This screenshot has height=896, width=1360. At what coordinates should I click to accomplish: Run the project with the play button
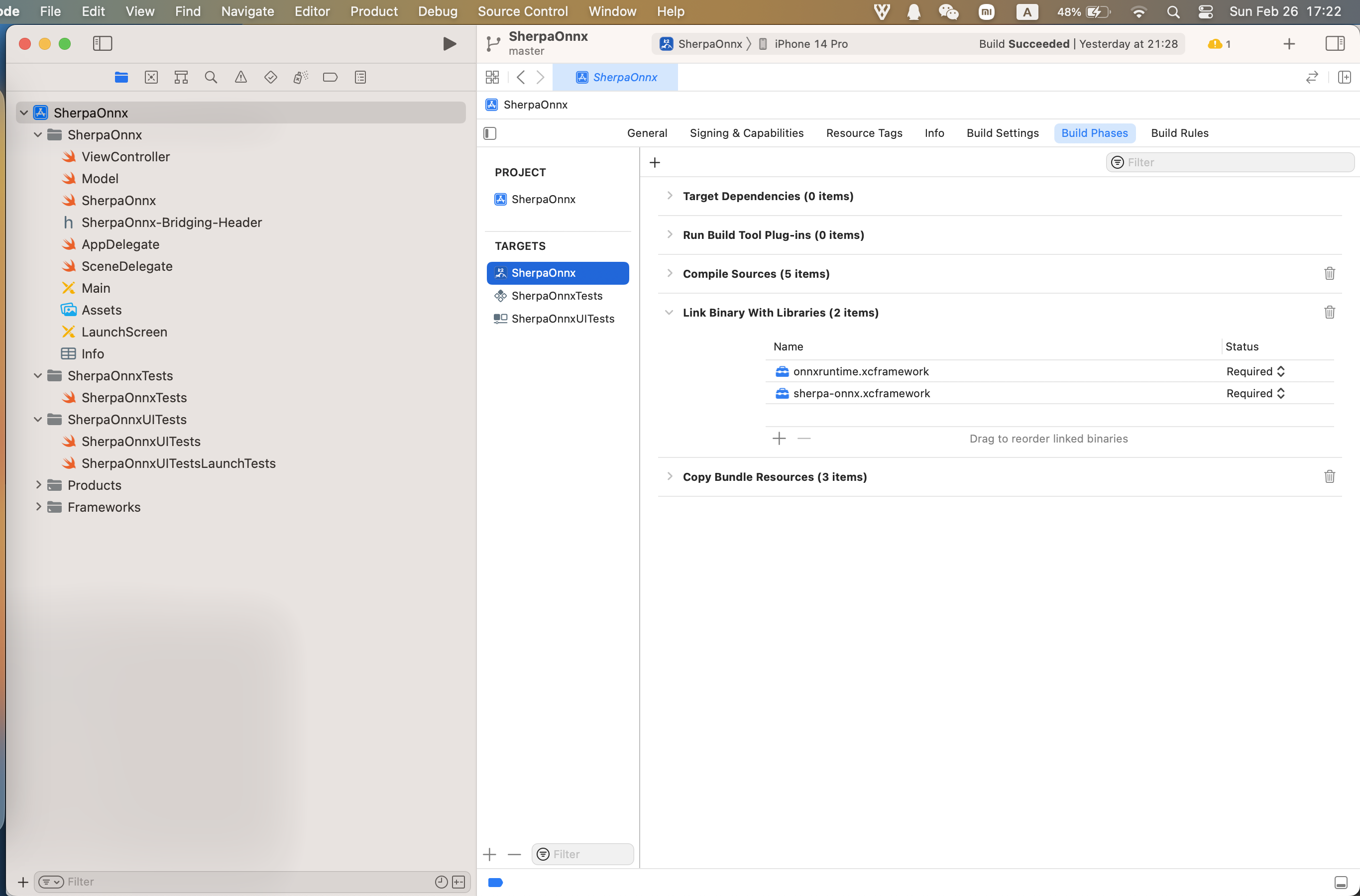[x=449, y=44]
